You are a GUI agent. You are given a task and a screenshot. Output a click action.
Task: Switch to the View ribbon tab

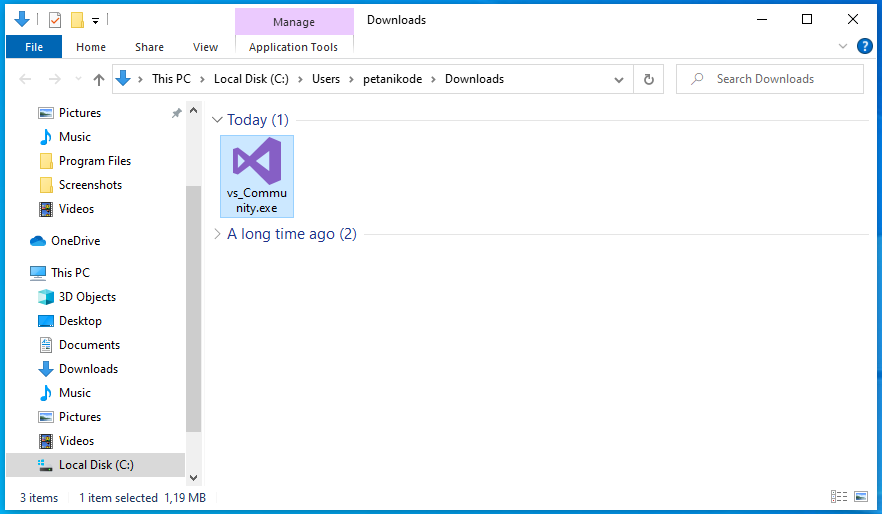(205, 47)
